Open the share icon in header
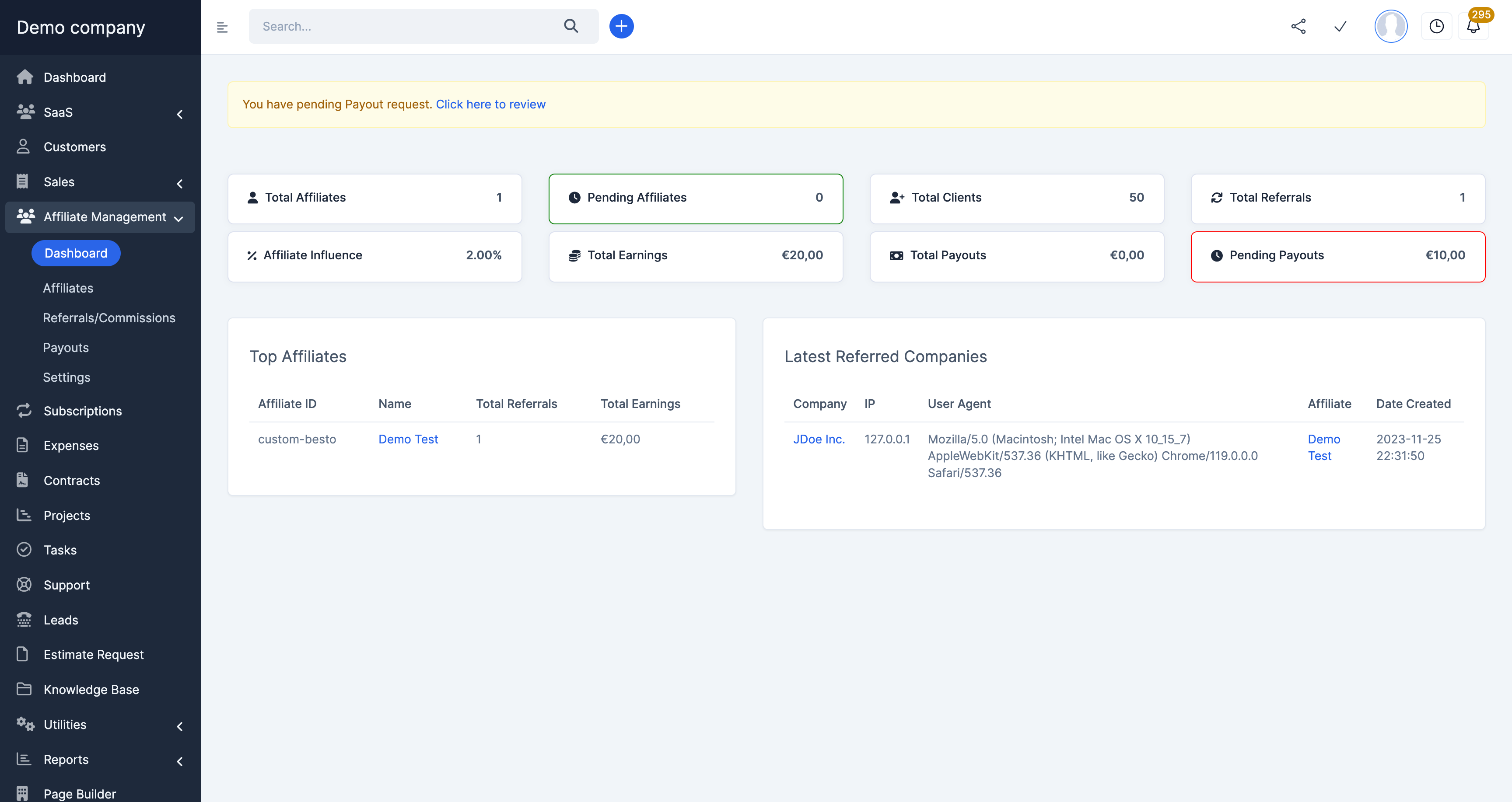 pyautogui.click(x=1298, y=26)
